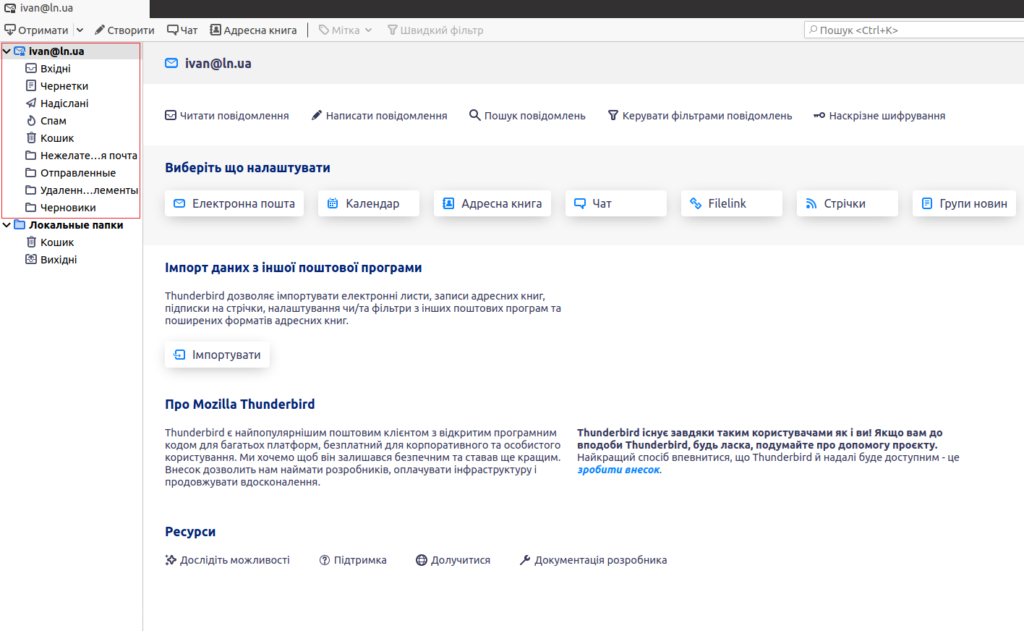Click the Мітка tag icon
1024x631 pixels.
(324, 30)
